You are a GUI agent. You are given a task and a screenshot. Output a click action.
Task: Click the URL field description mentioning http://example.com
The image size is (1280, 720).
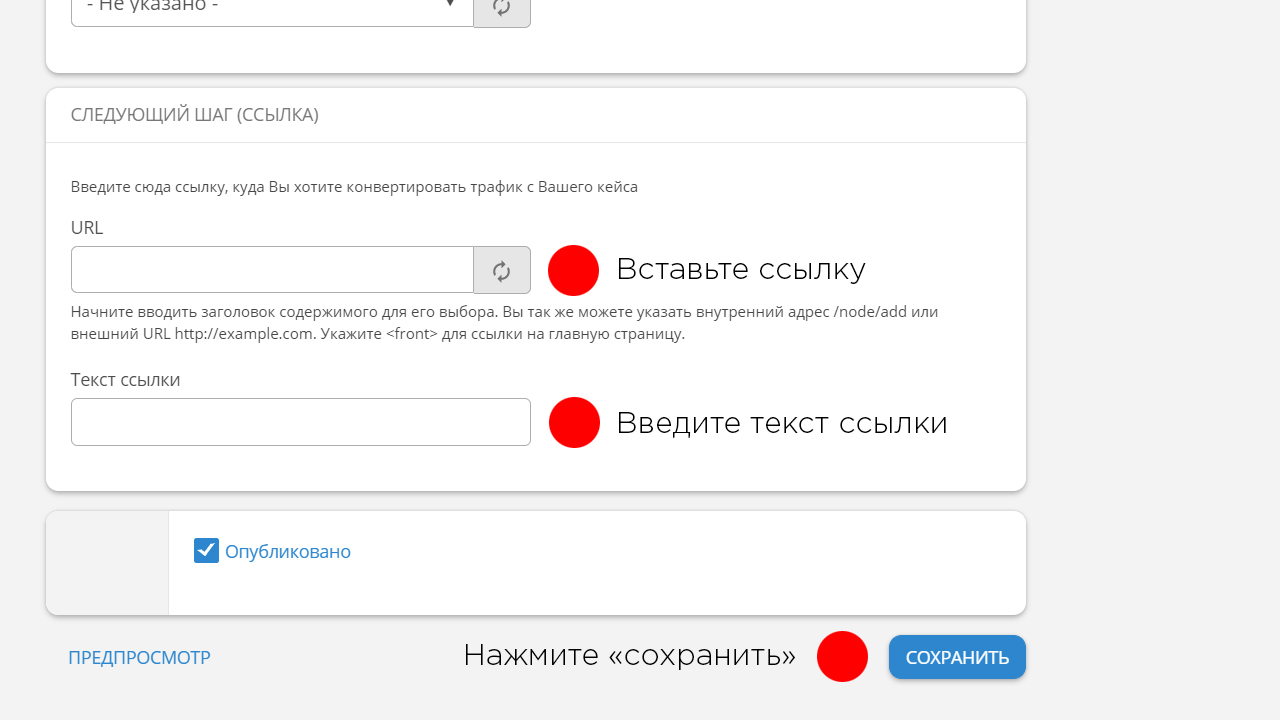tap(505, 322)
